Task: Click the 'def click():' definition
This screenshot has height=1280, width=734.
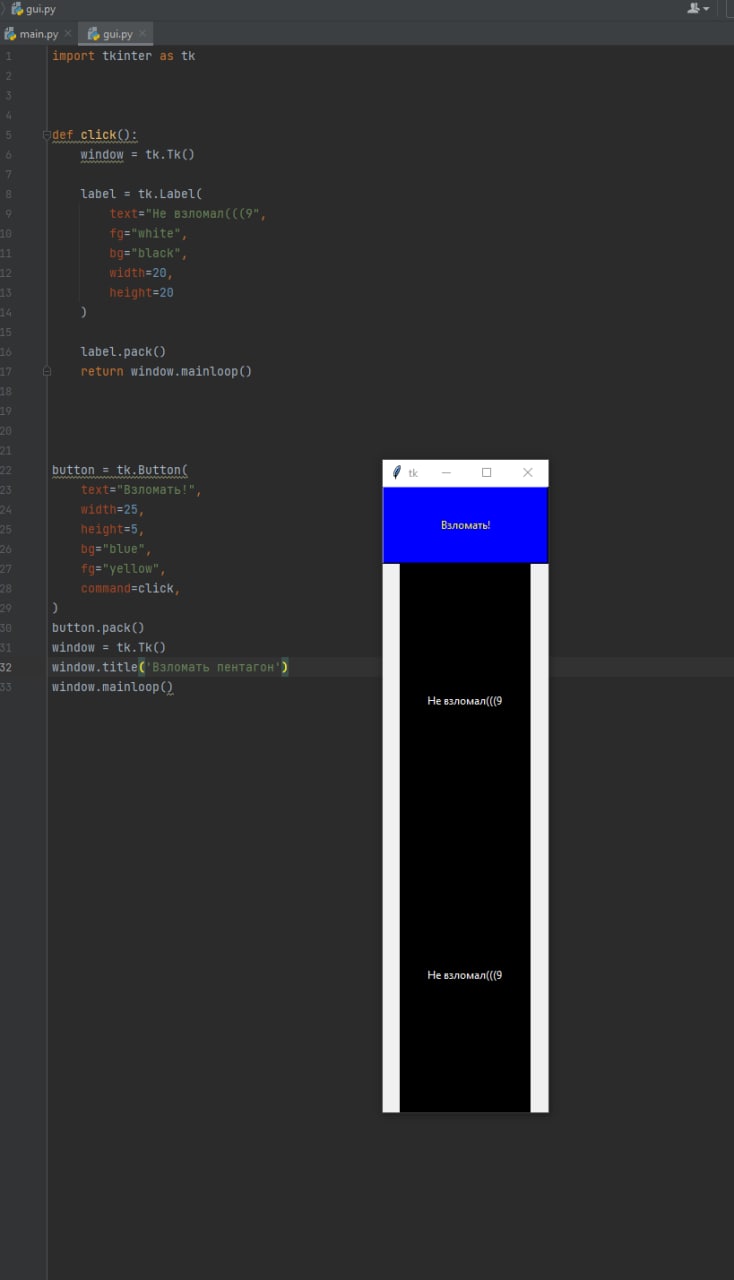Action: [95, 135]
